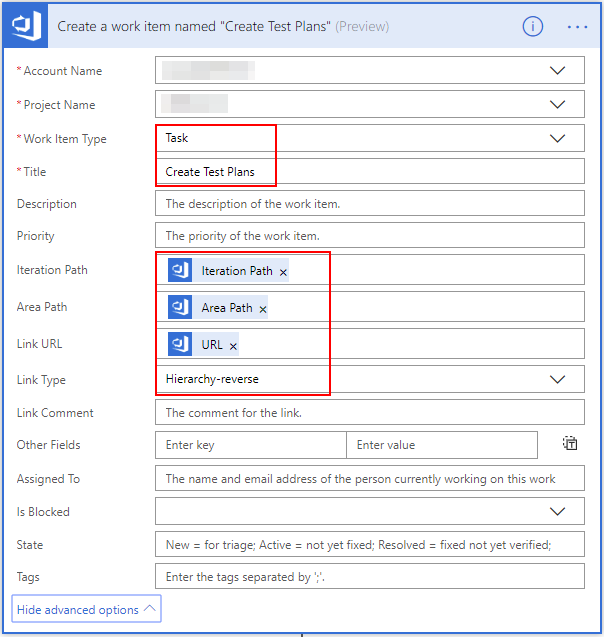Click the Title field containing Create Test Plans

pos(370,172)
